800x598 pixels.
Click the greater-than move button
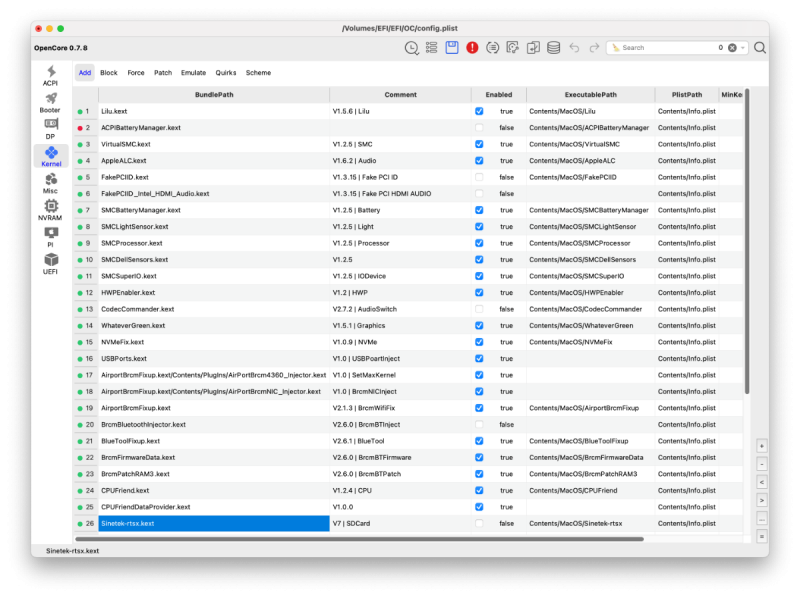tap(762, 501)
